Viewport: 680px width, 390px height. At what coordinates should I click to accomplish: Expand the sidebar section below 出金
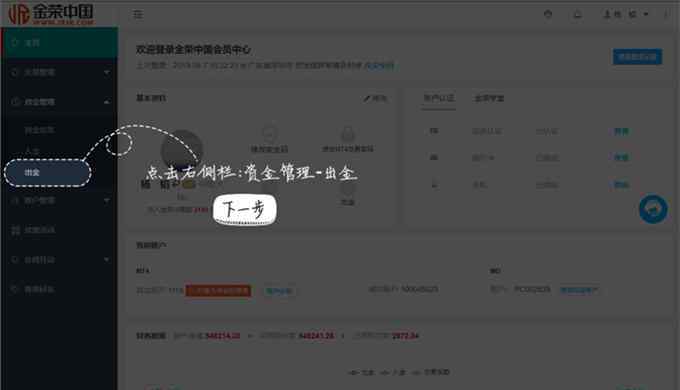59,200
